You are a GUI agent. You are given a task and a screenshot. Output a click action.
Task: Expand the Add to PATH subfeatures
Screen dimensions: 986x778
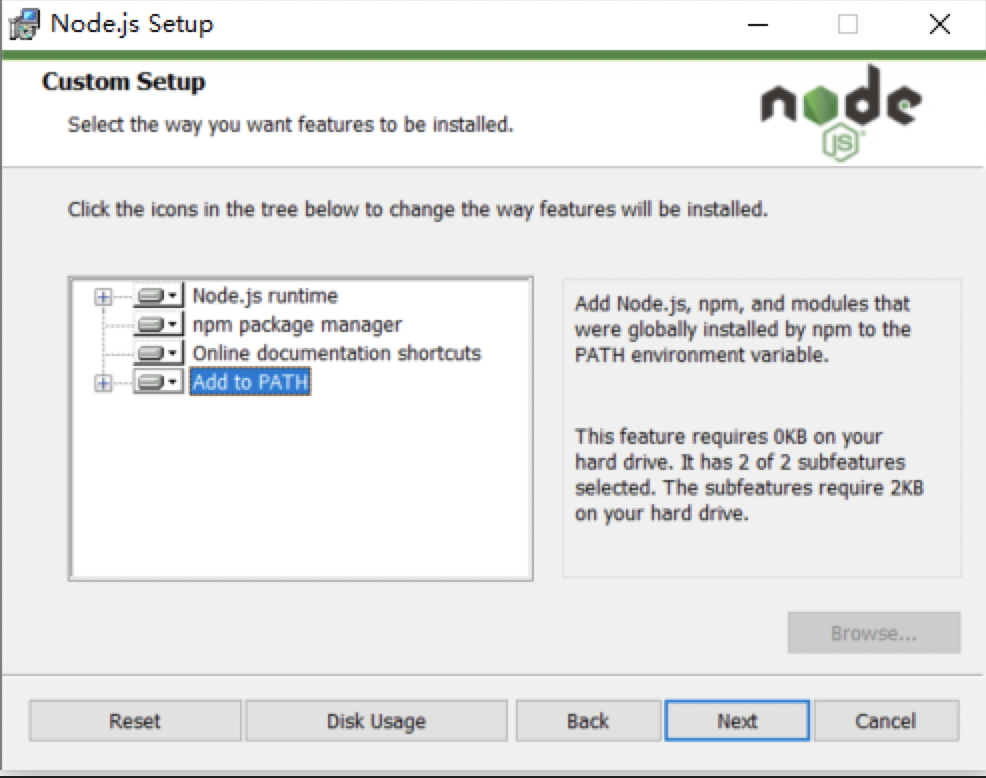(x=103, y=382)
